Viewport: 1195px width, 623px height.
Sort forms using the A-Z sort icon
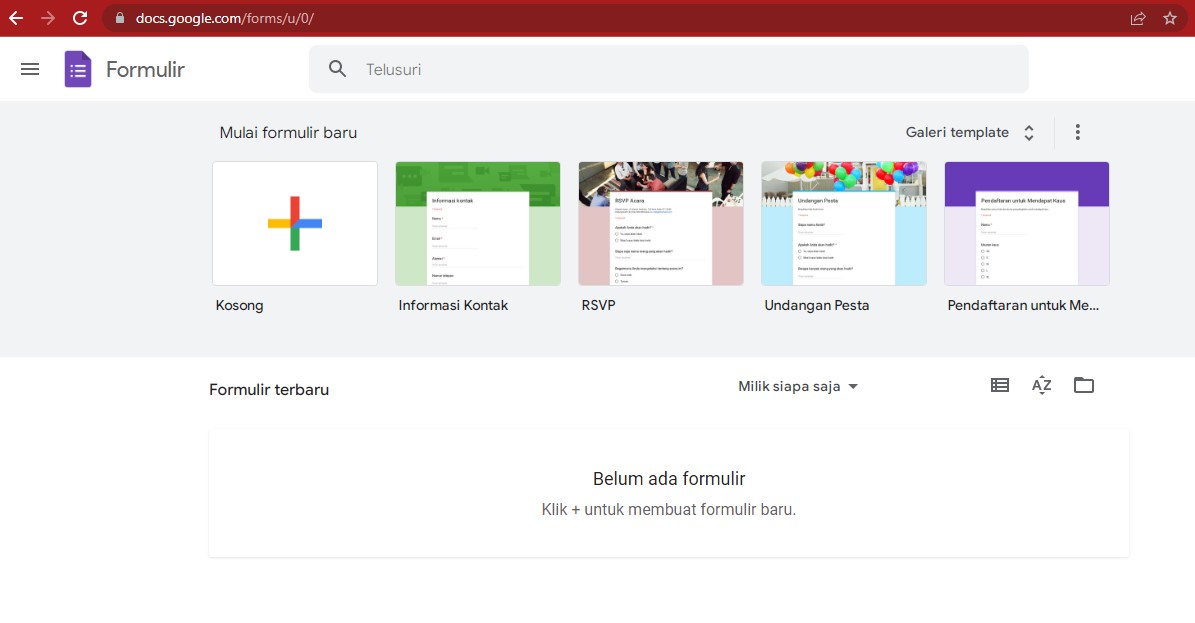(1041, 384)
